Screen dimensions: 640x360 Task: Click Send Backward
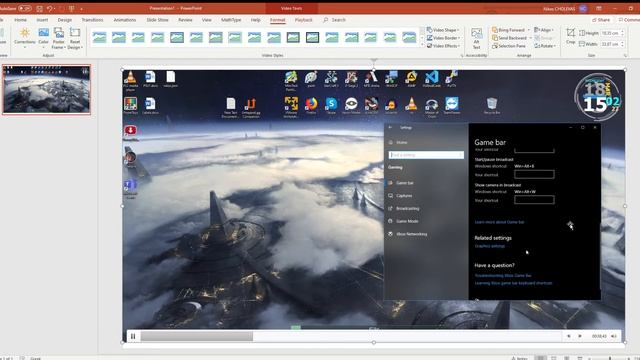[x=509, y=38]
